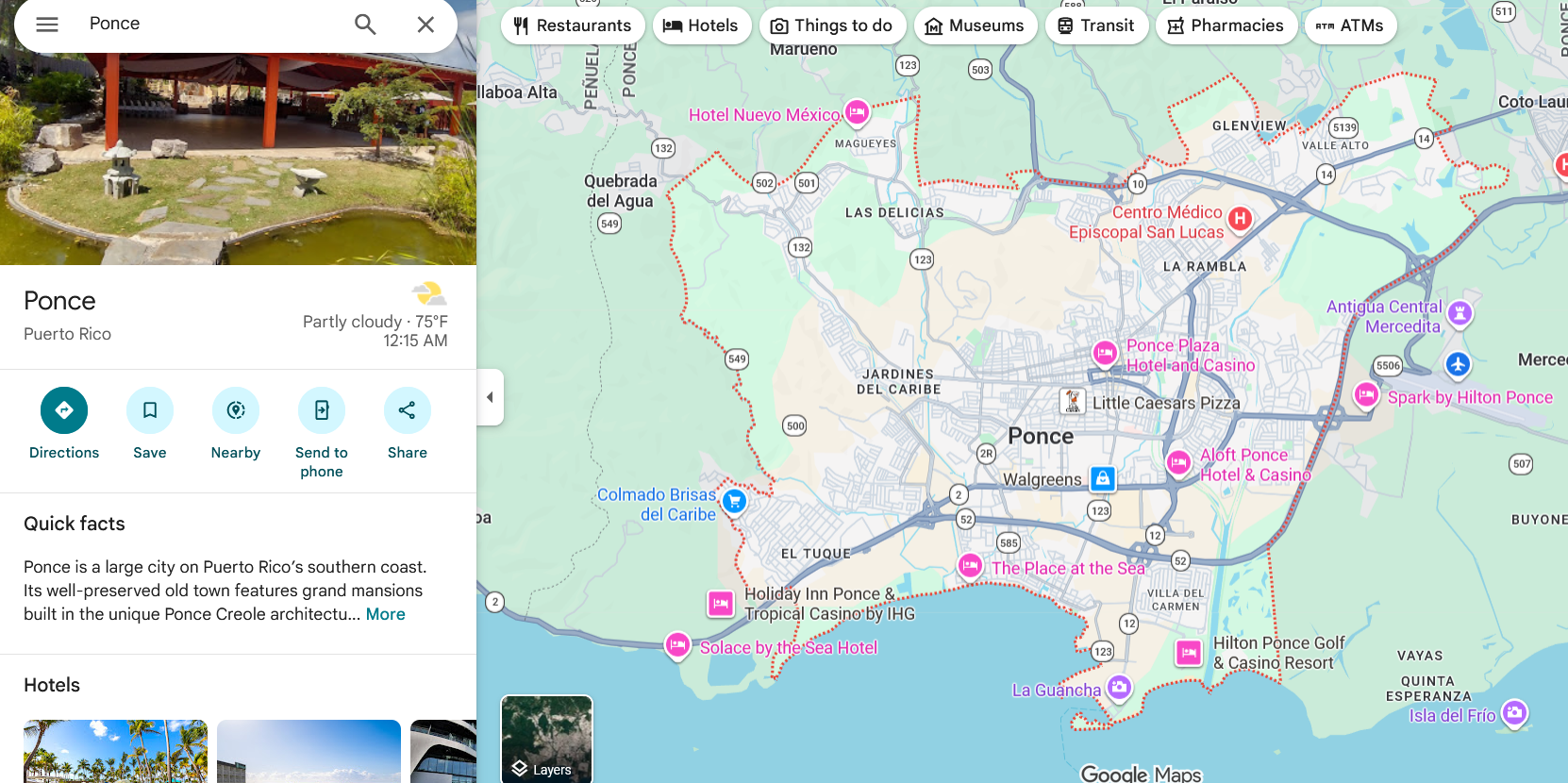Click the partly cloudy weather icon
1568x783 pixels.
click(x=429, y=293)
